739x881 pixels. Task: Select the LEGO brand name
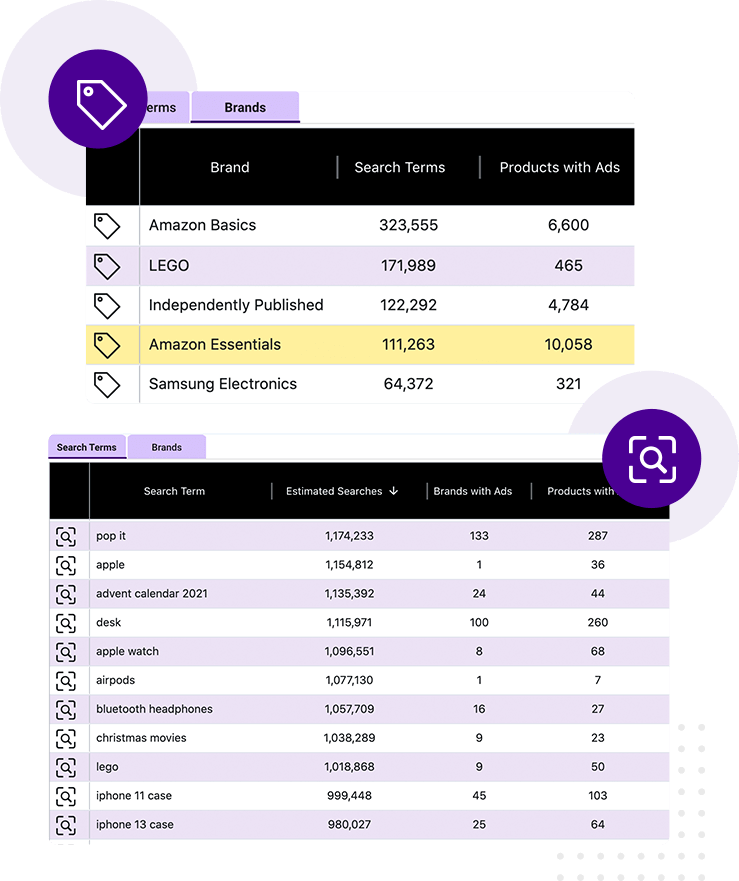click(x=169, y=266)
